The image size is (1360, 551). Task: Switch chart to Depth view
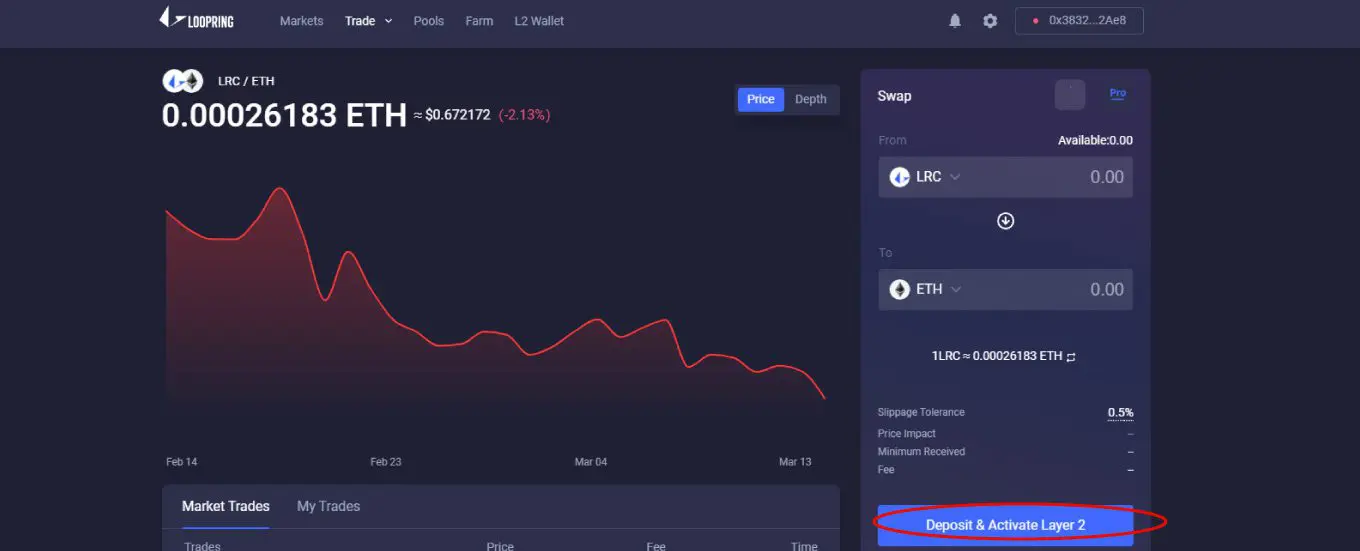point(811,99)
